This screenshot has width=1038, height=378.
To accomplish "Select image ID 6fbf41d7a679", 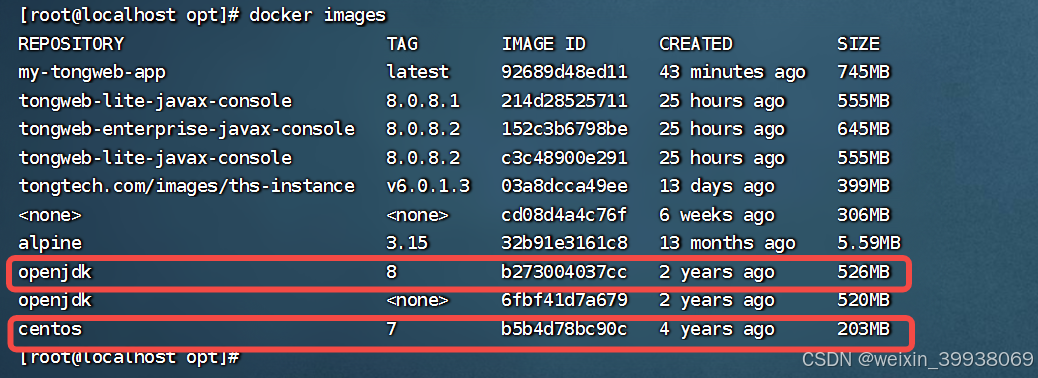I will click(x=565, y=301).
